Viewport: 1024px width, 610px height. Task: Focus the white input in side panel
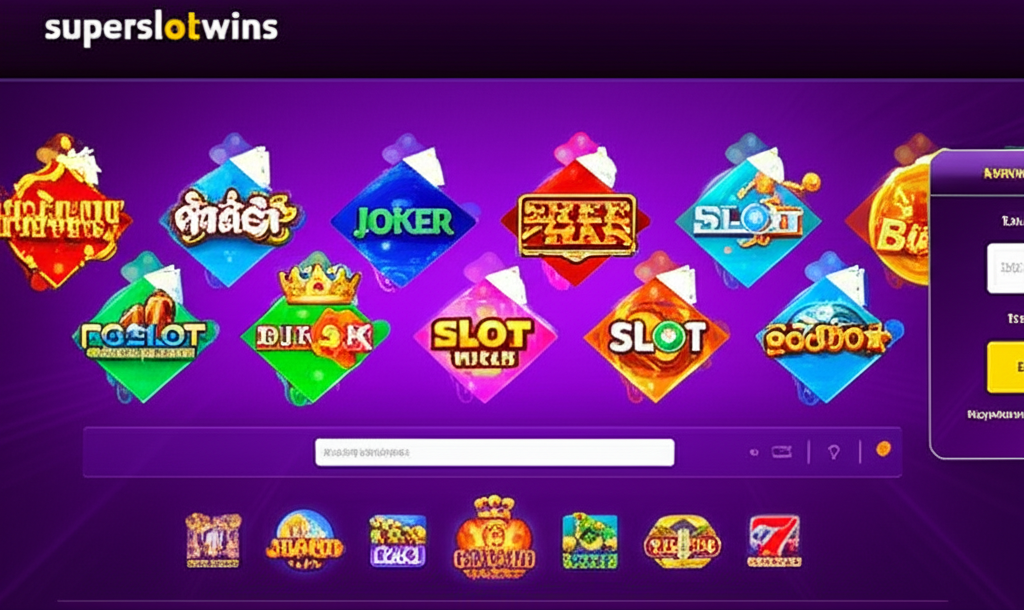(1005, 268)
